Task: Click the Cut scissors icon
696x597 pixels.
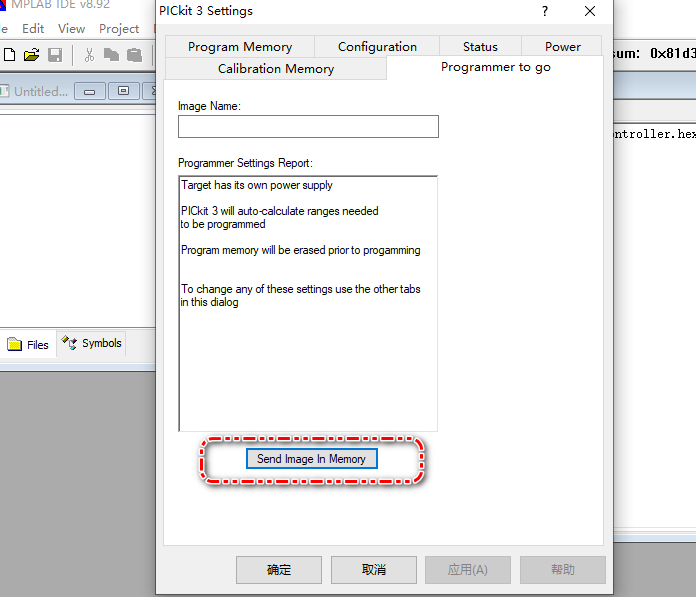Action: (x=89, y=55)
